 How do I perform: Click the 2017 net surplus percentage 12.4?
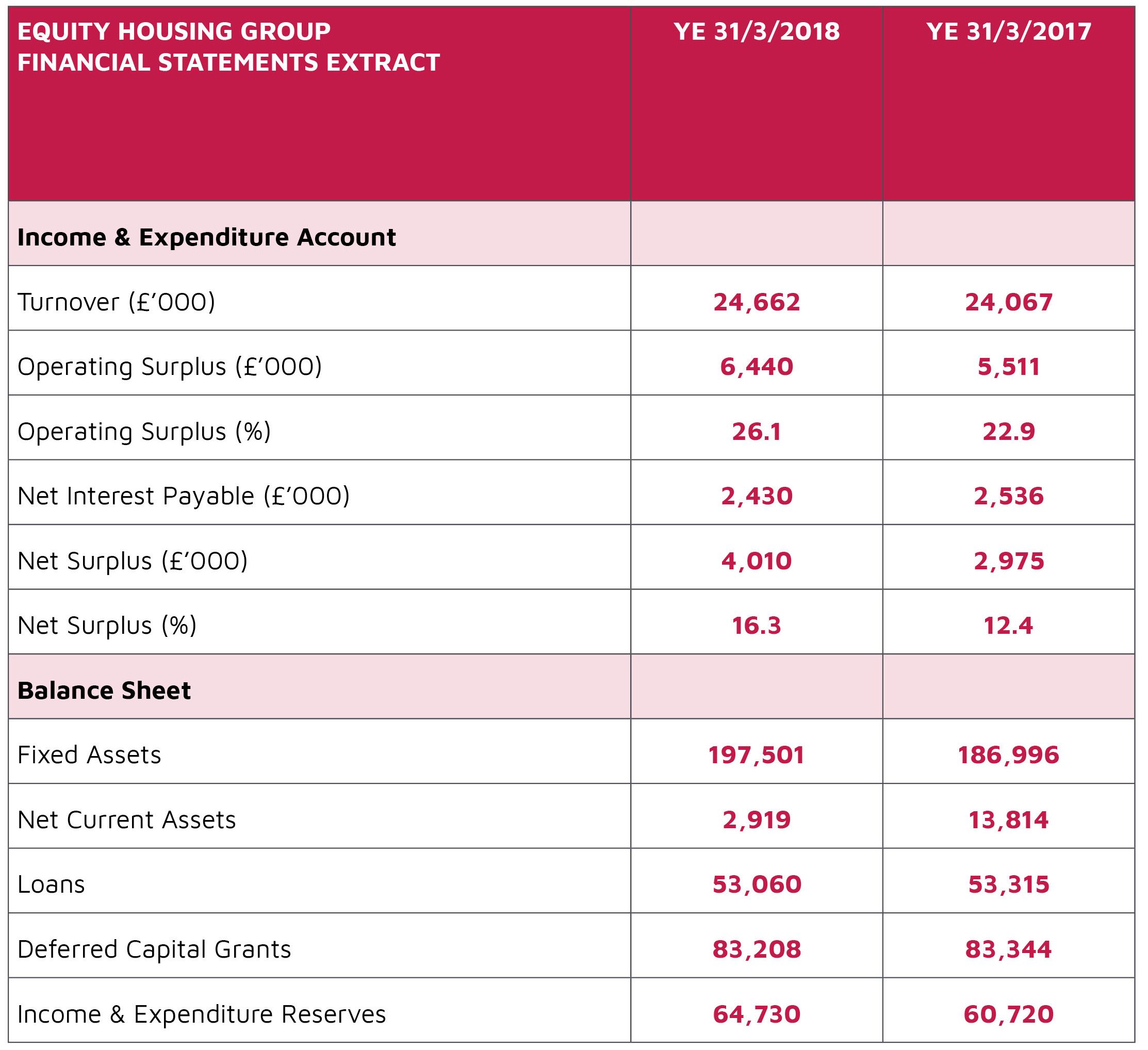click(x=1008, y=626)
